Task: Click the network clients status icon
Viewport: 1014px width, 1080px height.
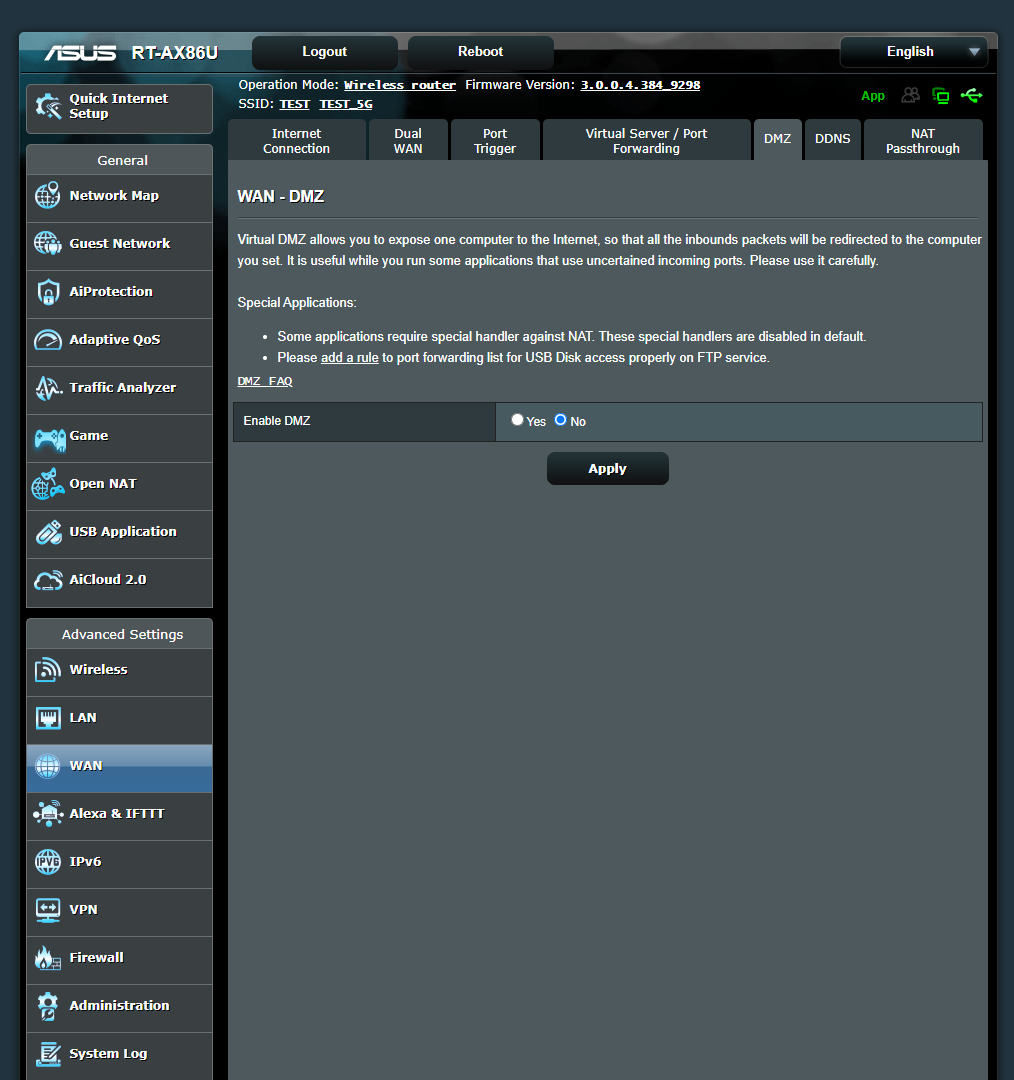Action: 940,96
